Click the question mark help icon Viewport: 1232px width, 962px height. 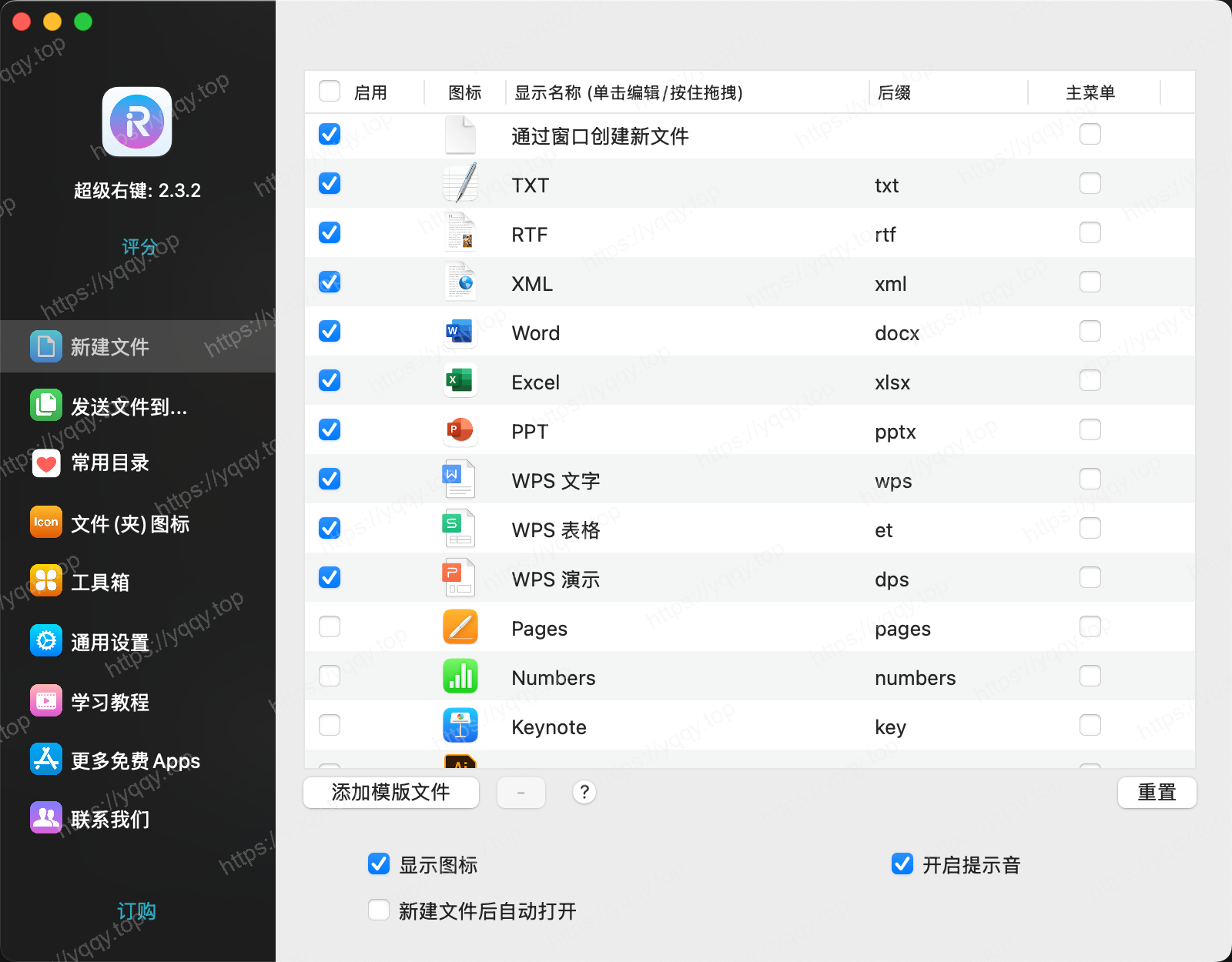coord(584,792)
